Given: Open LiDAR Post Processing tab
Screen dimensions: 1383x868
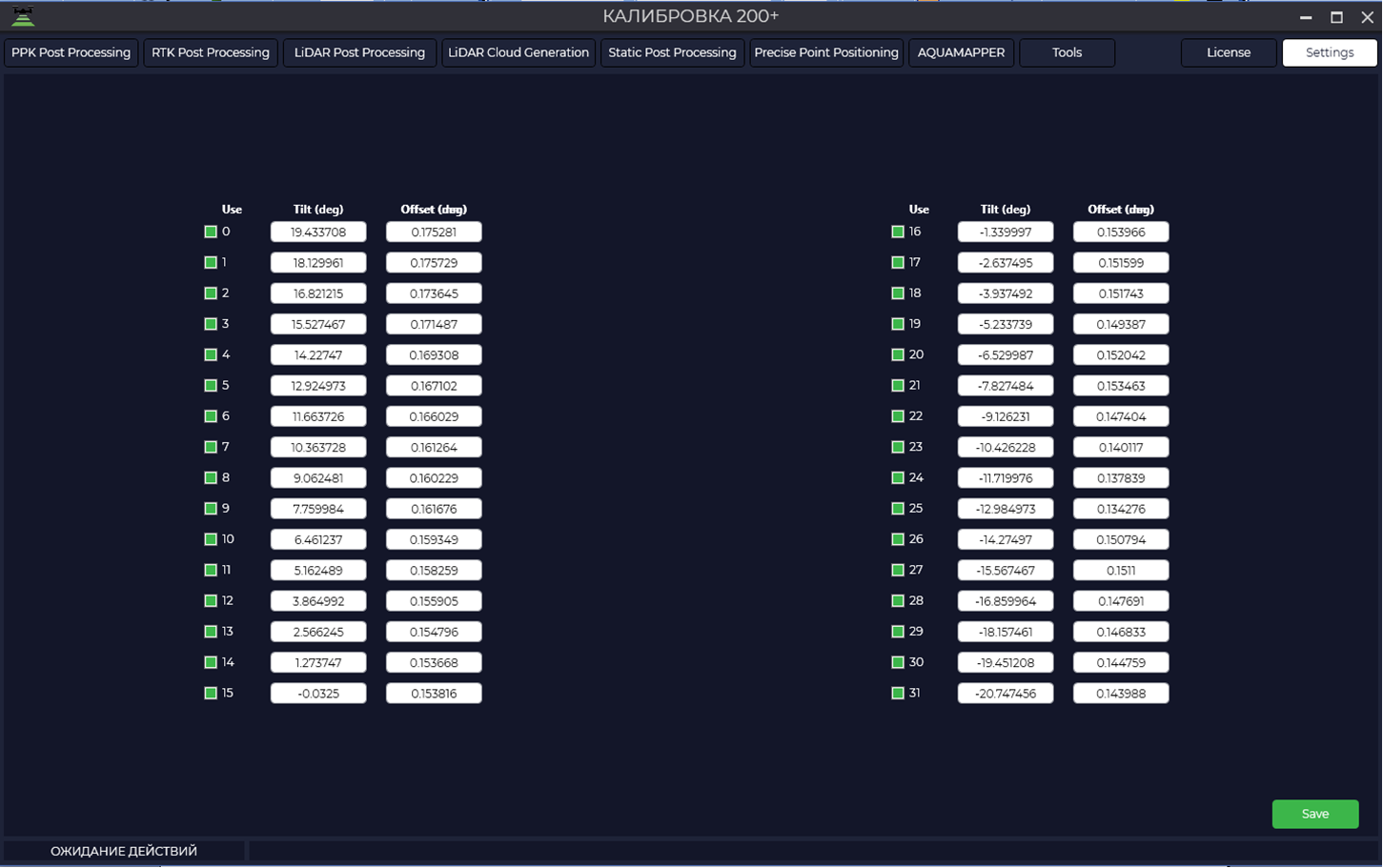Looking at the screenshot, I should [x=359, y=52].
